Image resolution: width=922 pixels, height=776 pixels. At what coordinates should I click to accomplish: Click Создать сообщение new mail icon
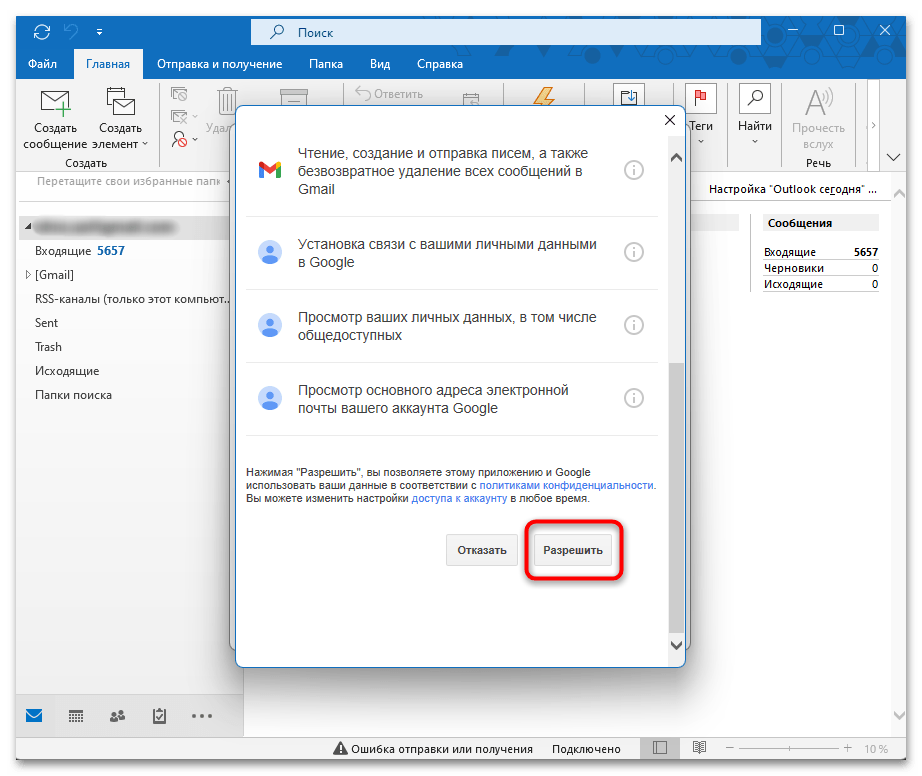[55, 105]
